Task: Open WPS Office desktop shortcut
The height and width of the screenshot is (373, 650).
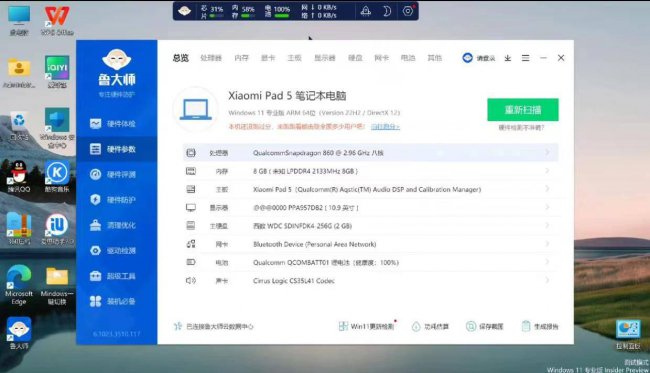Action: pos(57,21)
